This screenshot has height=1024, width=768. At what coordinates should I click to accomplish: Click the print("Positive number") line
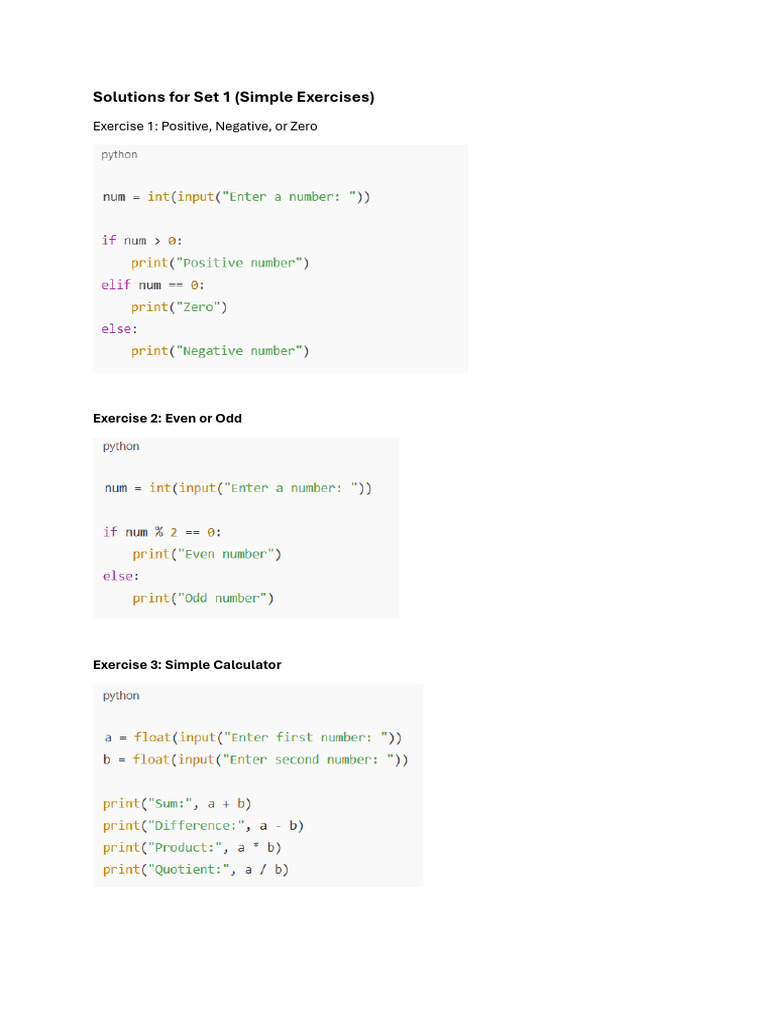pos(220,263)
